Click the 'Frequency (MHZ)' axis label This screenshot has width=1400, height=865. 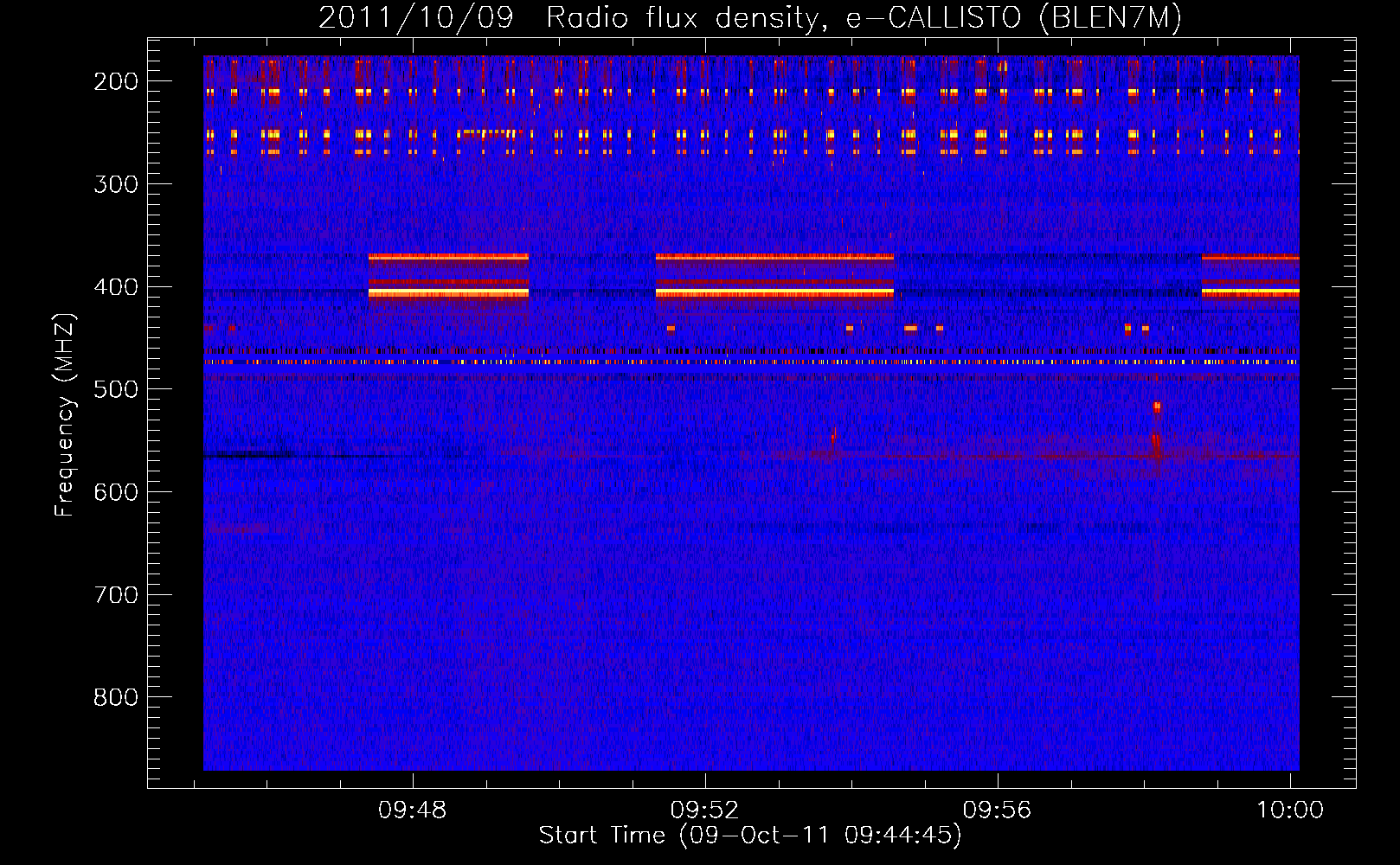click(x=65, y=414)
